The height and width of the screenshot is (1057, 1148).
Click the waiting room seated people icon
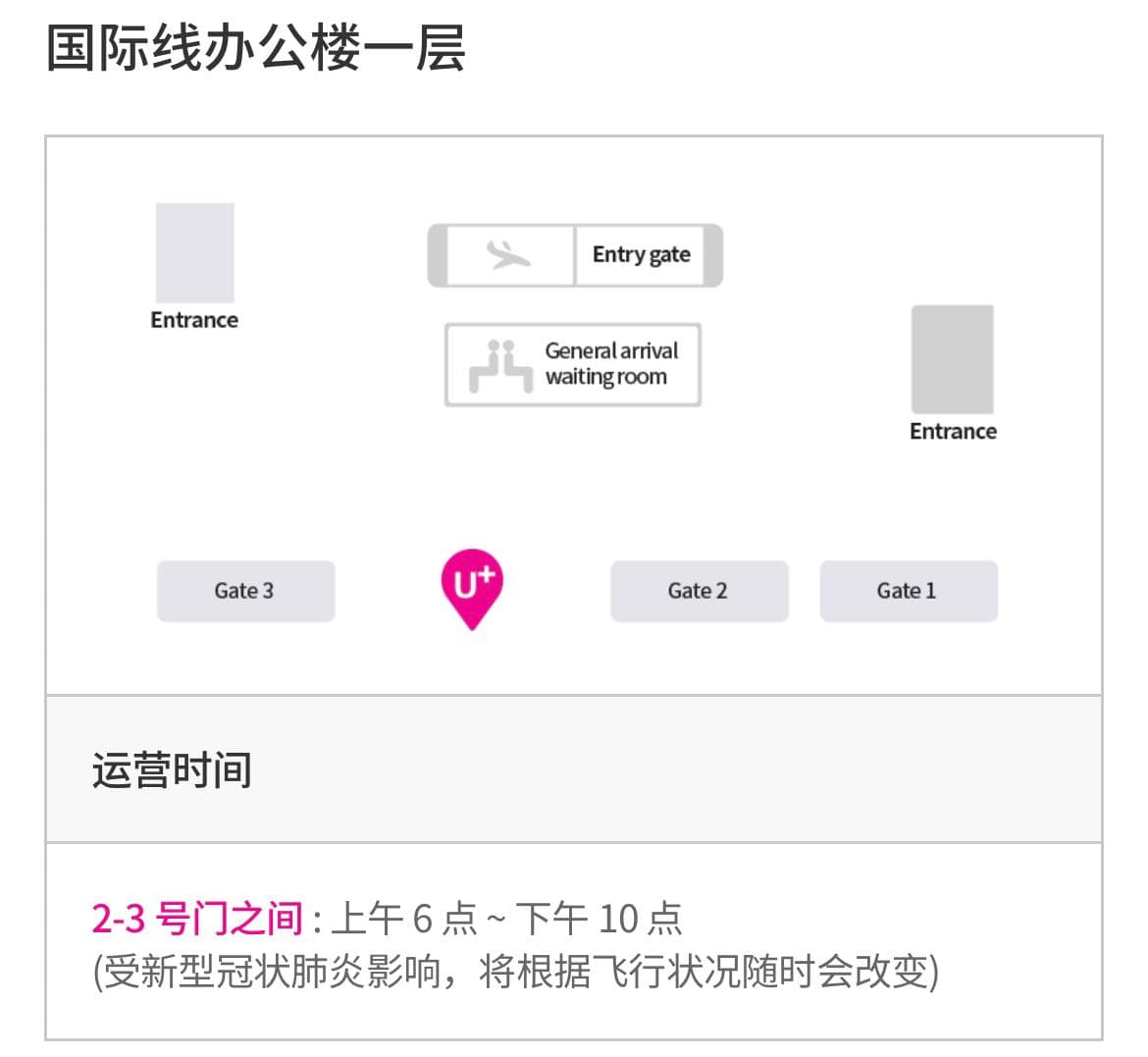coord(500,365)
